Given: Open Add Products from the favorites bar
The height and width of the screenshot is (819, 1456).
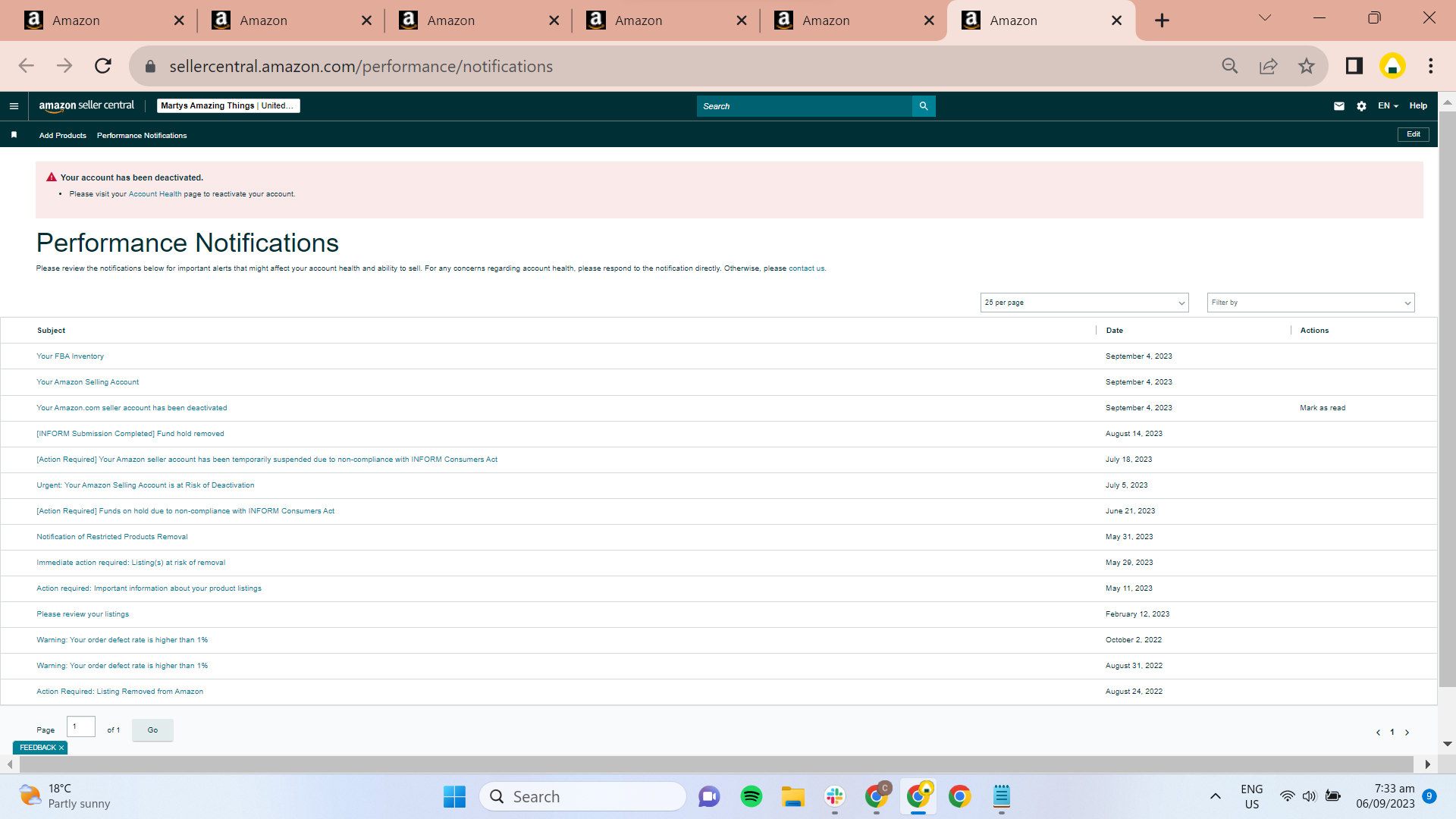Looking at the screenshot, I should pos(63,136).
